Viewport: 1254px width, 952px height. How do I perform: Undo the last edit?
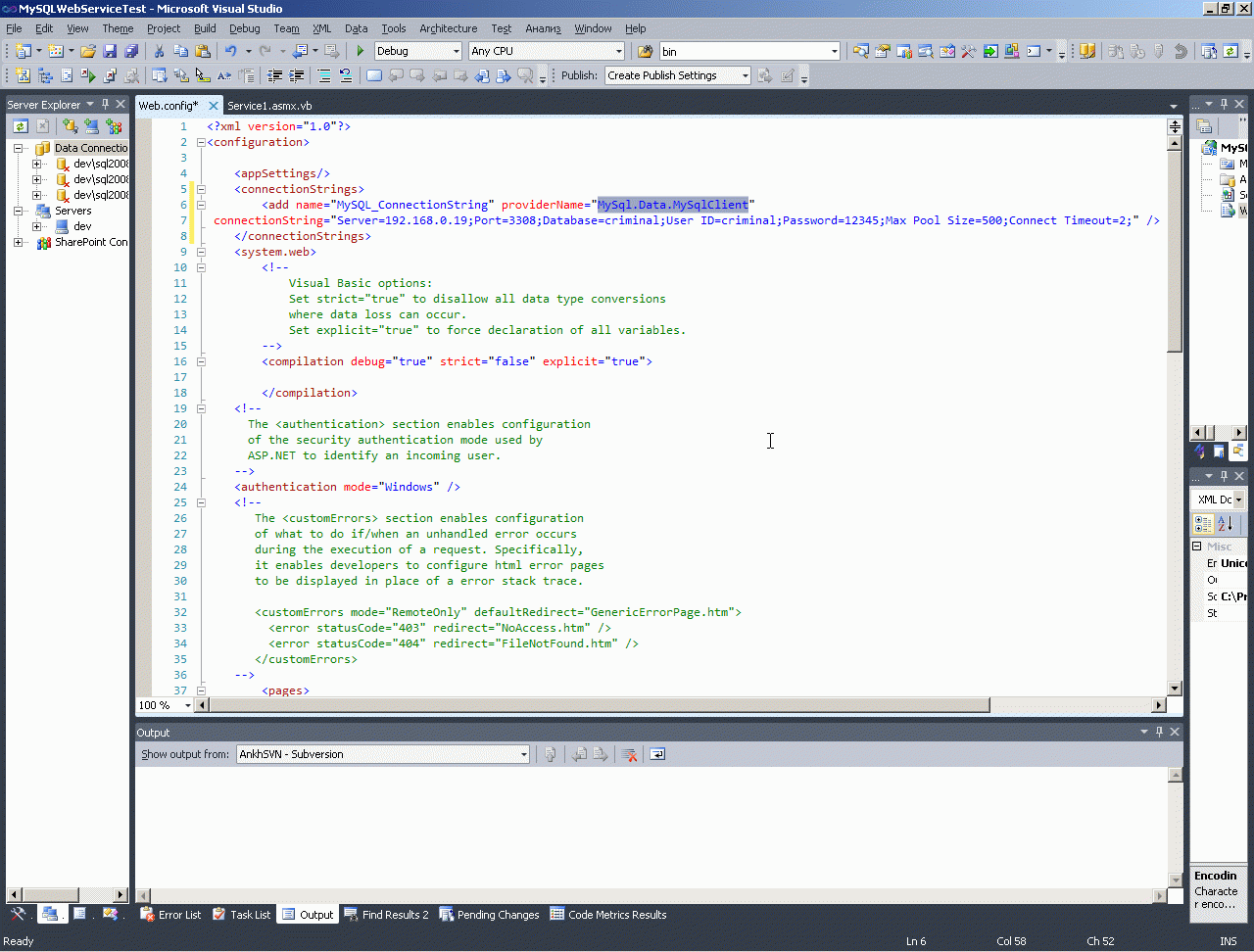tap(230, 51)
